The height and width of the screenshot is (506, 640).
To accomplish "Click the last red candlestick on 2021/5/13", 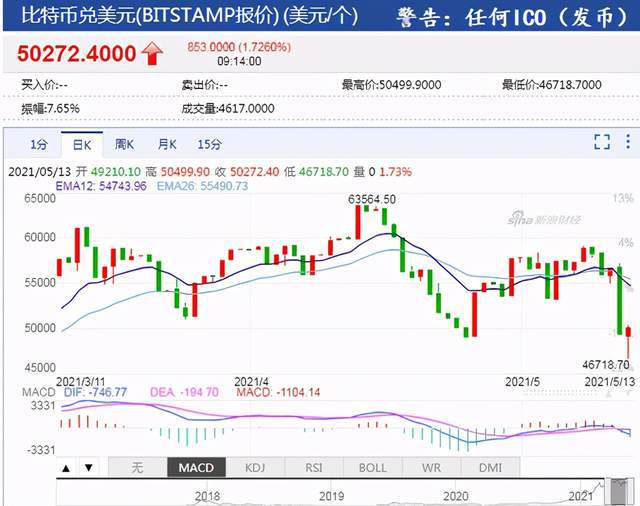I will (628, 341).
